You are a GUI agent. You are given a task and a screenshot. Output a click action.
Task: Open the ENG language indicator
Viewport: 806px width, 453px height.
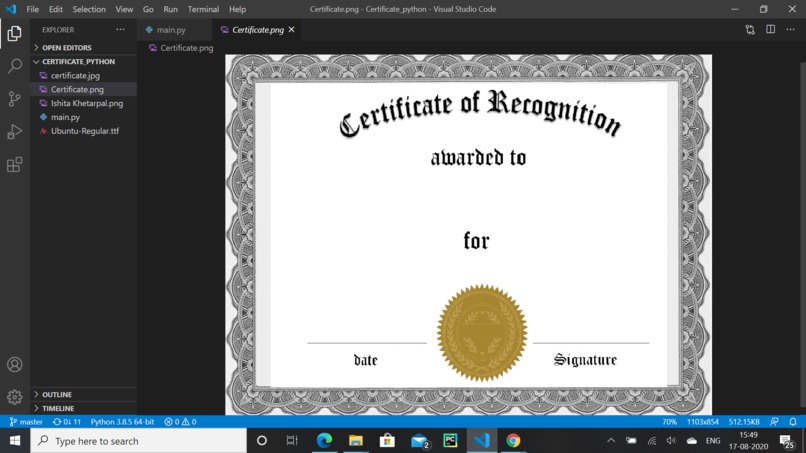click(713, 441)
